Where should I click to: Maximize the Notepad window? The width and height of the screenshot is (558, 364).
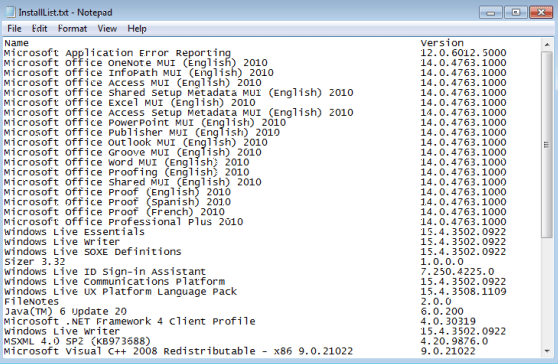coord(516,12)
